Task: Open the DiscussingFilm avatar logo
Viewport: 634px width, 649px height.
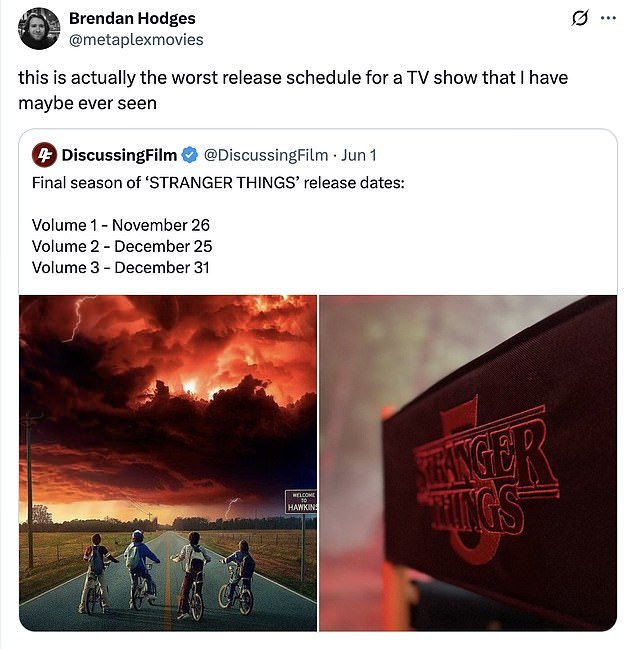Action: pyautogui.click(x=44, y=155)
